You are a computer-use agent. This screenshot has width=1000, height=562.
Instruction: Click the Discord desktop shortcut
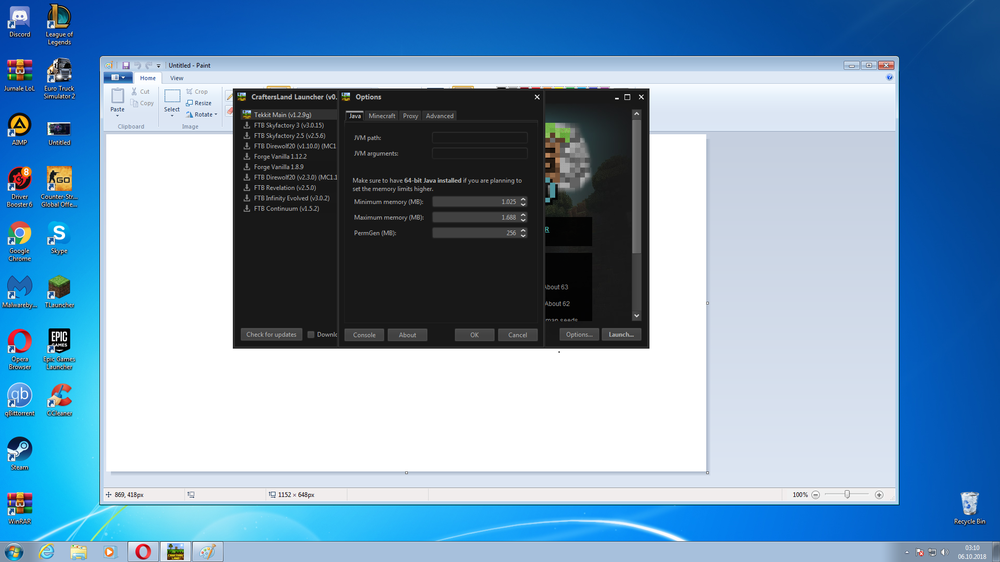tap(19, 20)
